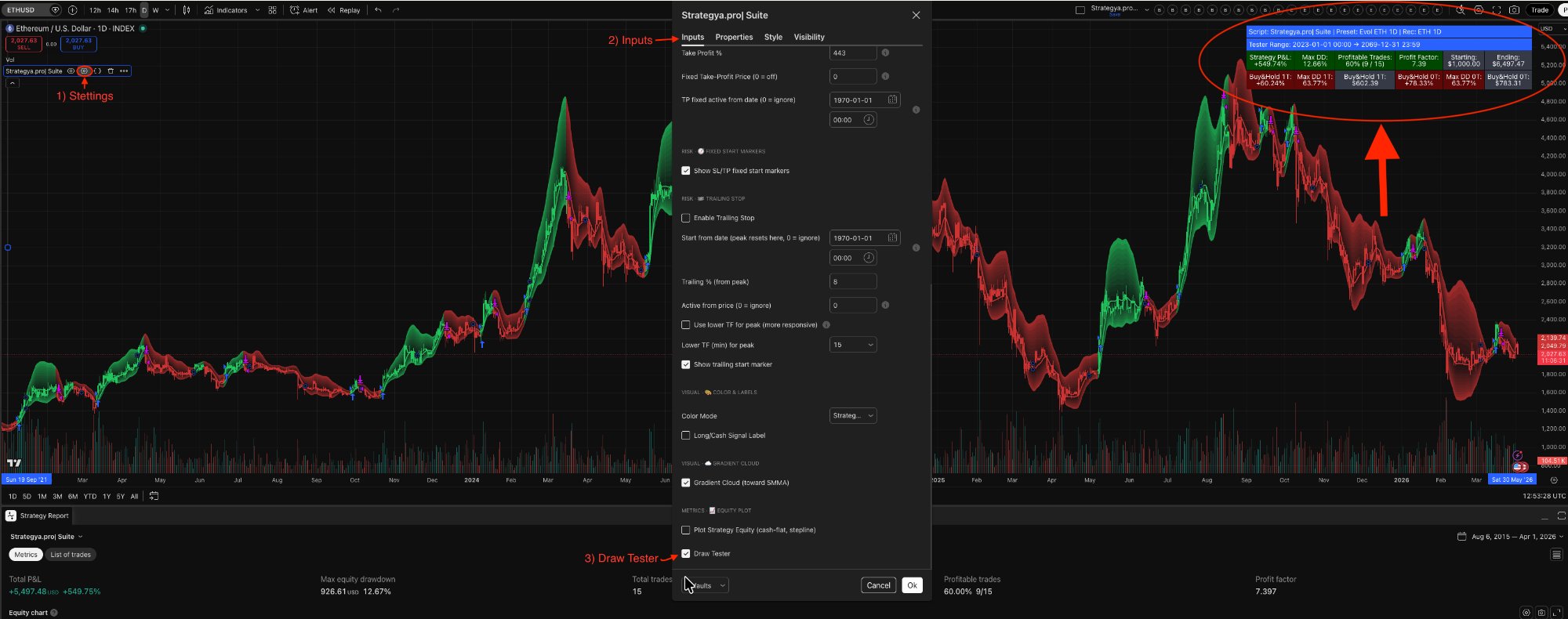Select the YTD date range
The height and width of the screenshot is (619, 1568).
tap(90, 496)
